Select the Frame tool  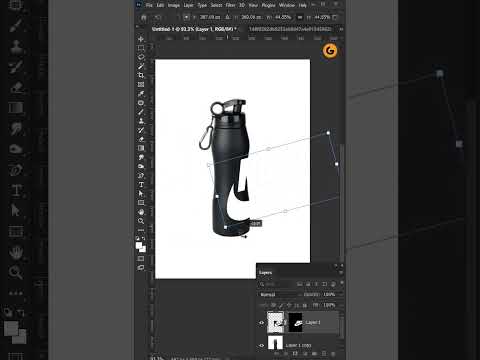pyautogui.click(x=141, y=84)
